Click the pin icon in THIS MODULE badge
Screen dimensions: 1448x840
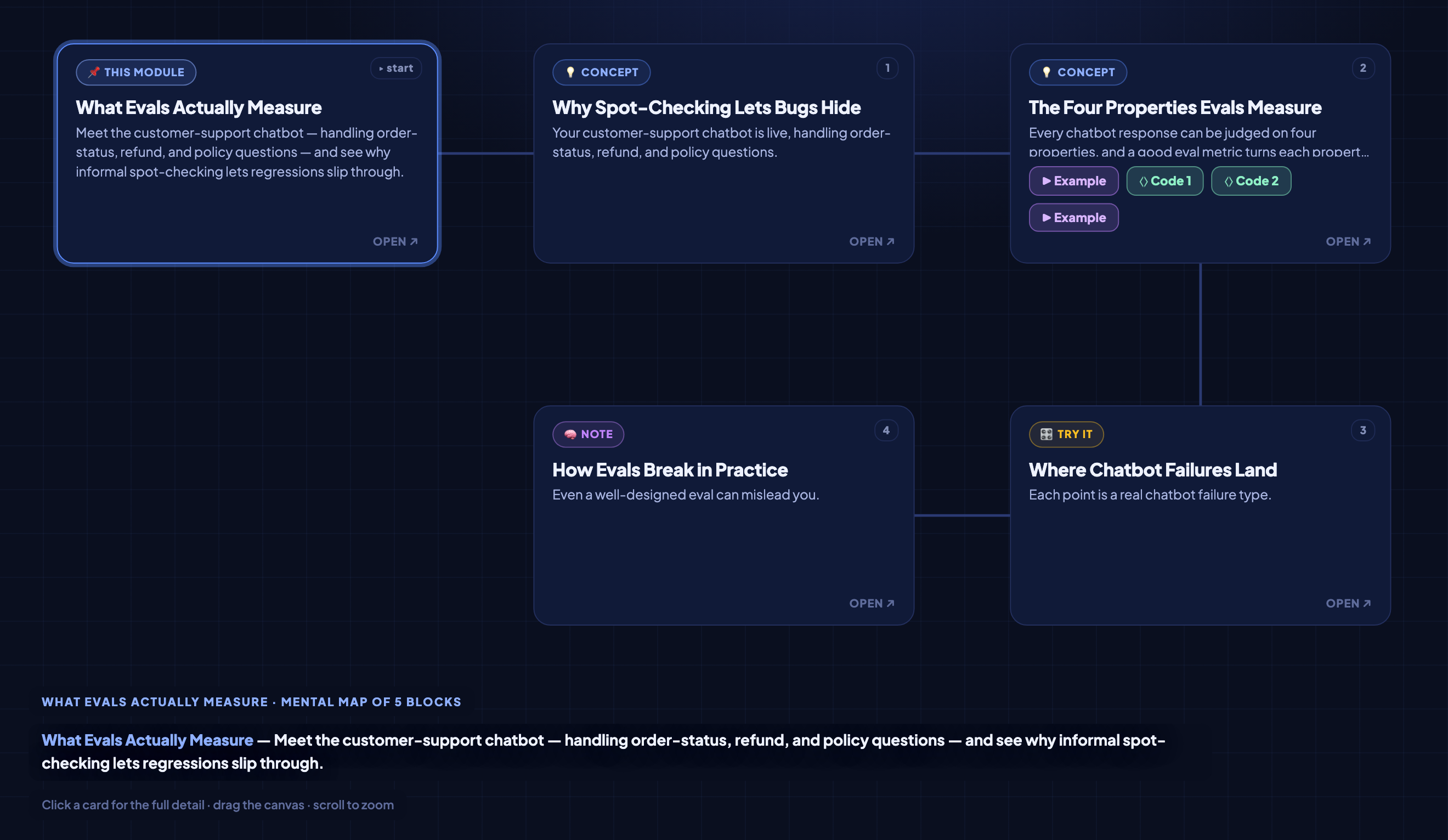pyautogui.click(x=94, y=72)
